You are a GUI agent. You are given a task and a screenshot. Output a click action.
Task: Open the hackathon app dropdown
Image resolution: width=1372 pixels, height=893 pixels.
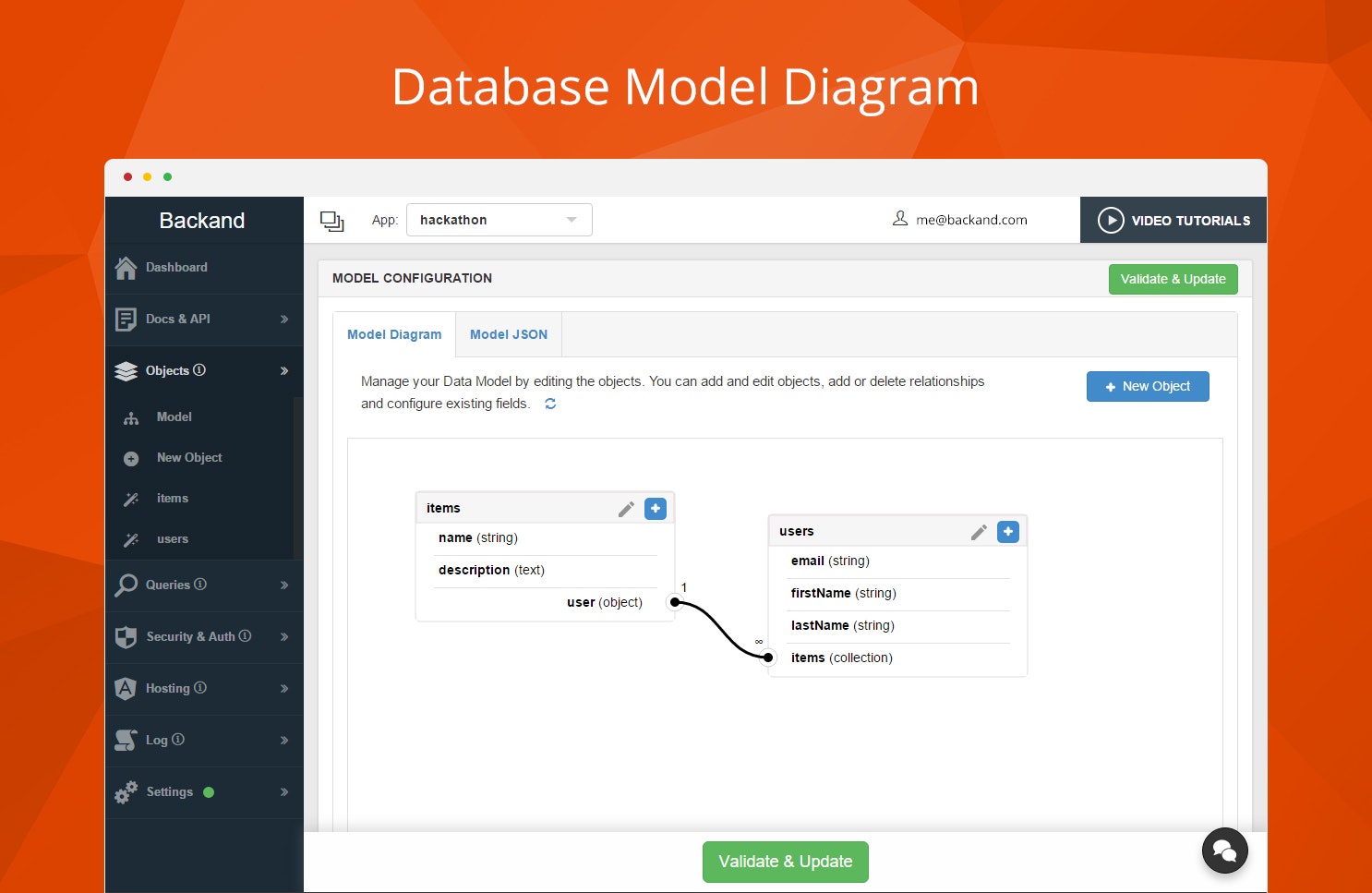(x=499, y=220)
